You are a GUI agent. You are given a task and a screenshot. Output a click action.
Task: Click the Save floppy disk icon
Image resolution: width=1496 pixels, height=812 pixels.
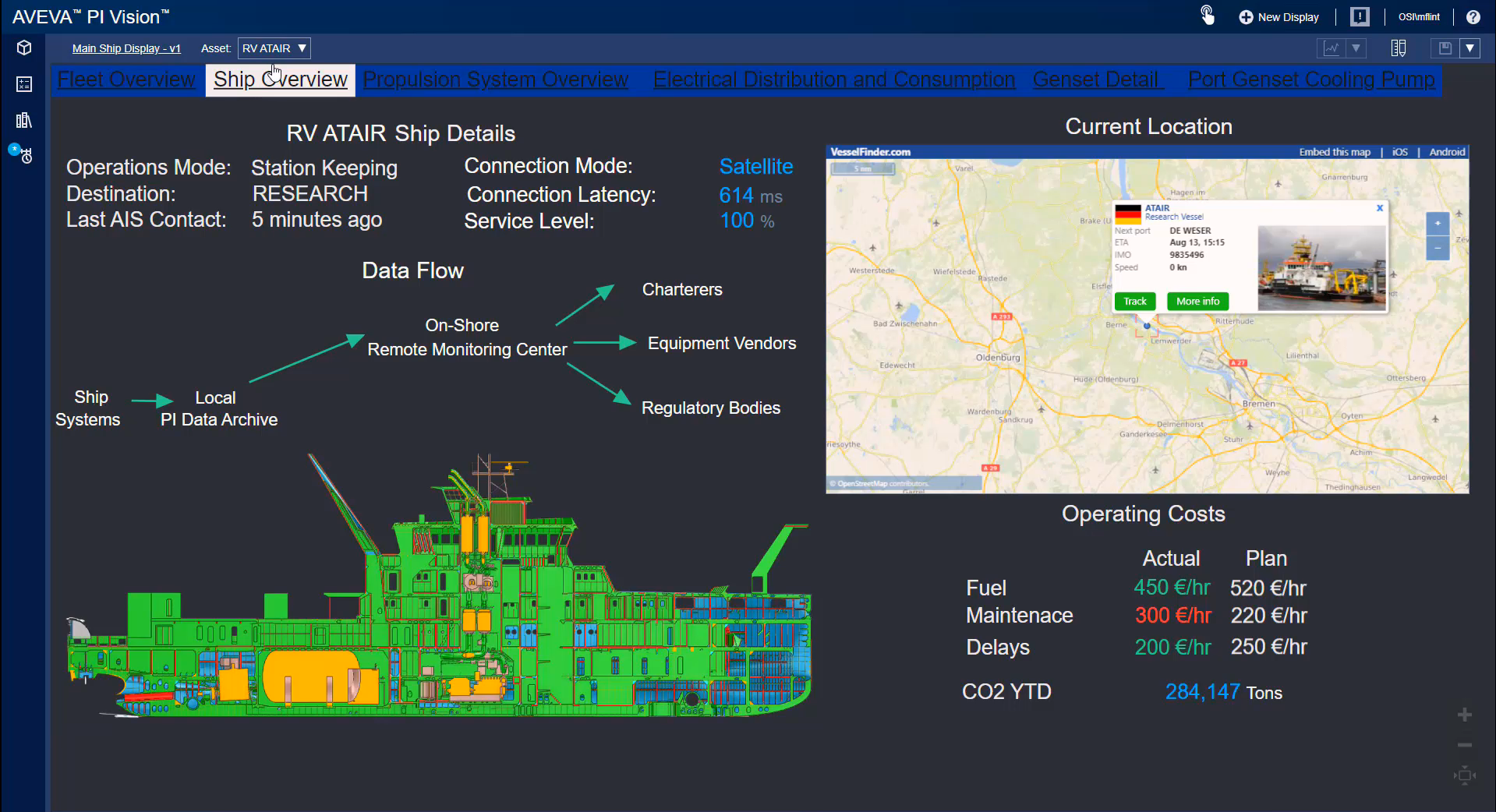[1445, 48]
